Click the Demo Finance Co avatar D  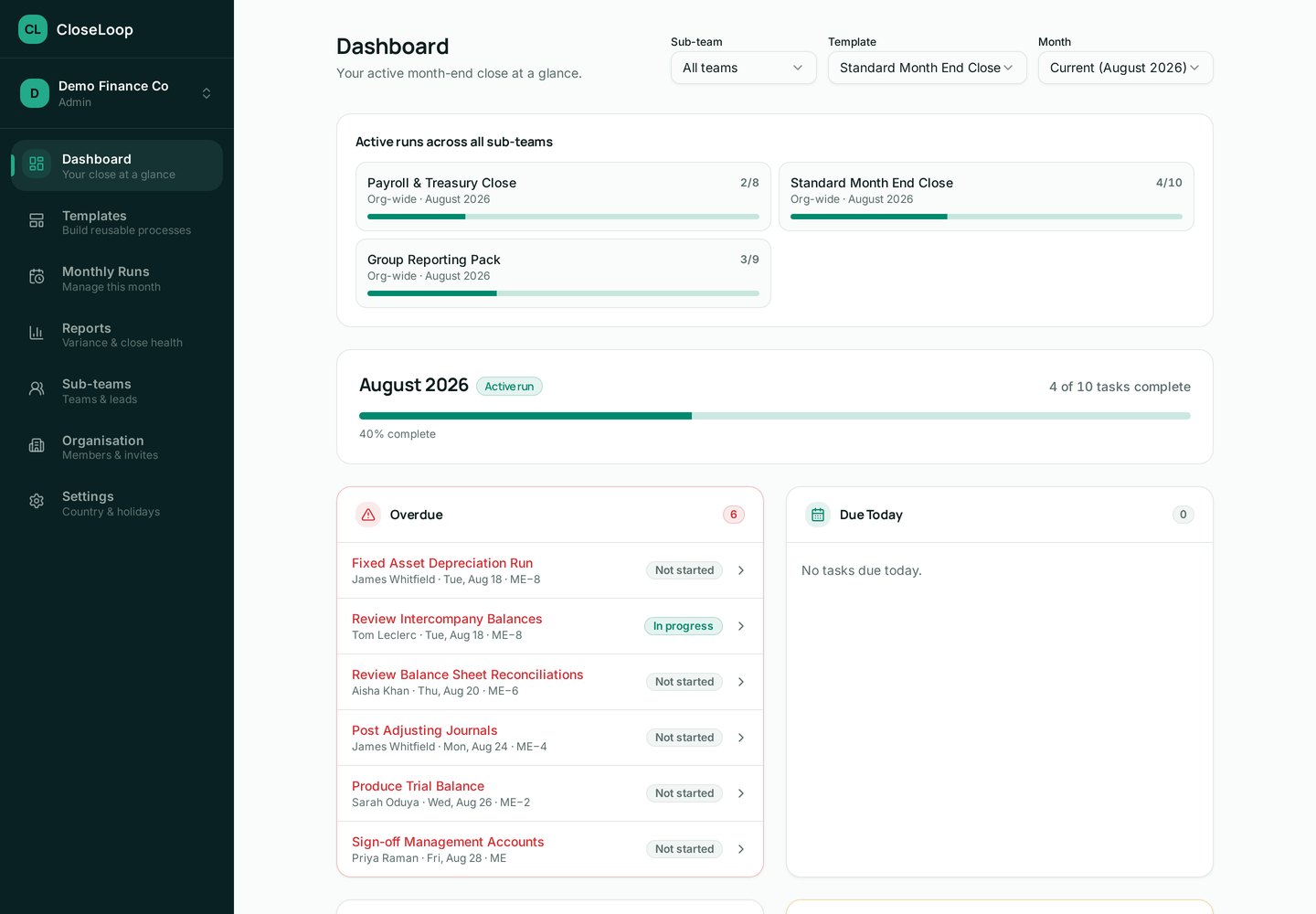click(x=35, y=93)
